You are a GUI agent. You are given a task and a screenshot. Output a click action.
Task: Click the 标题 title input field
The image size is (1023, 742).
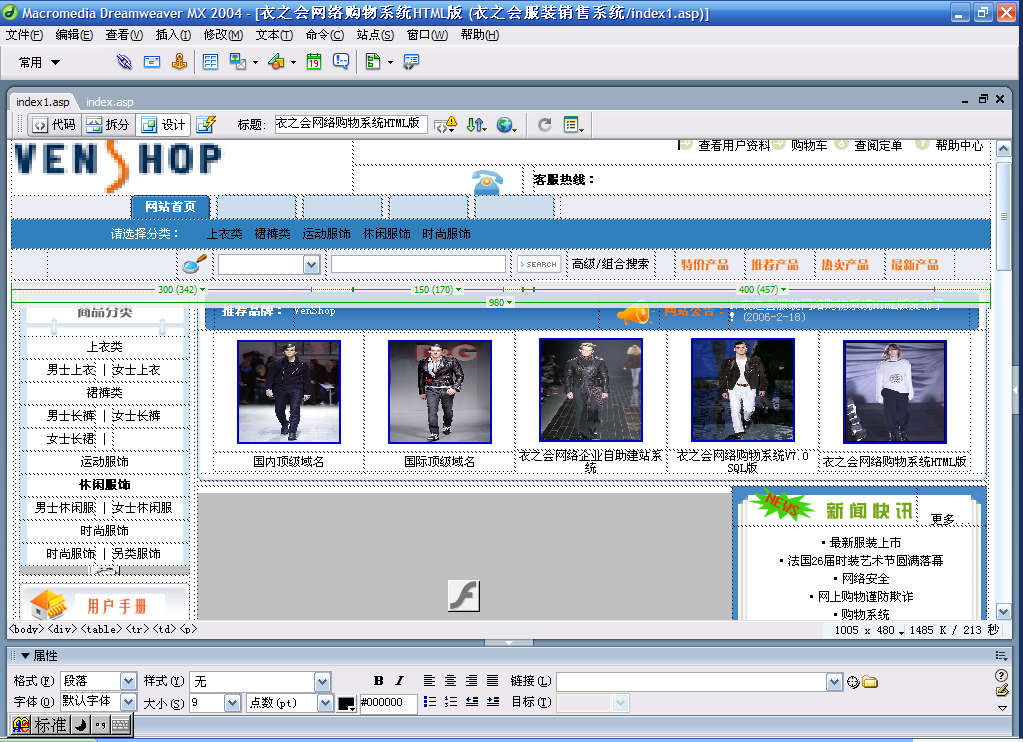tap(351, 124)
